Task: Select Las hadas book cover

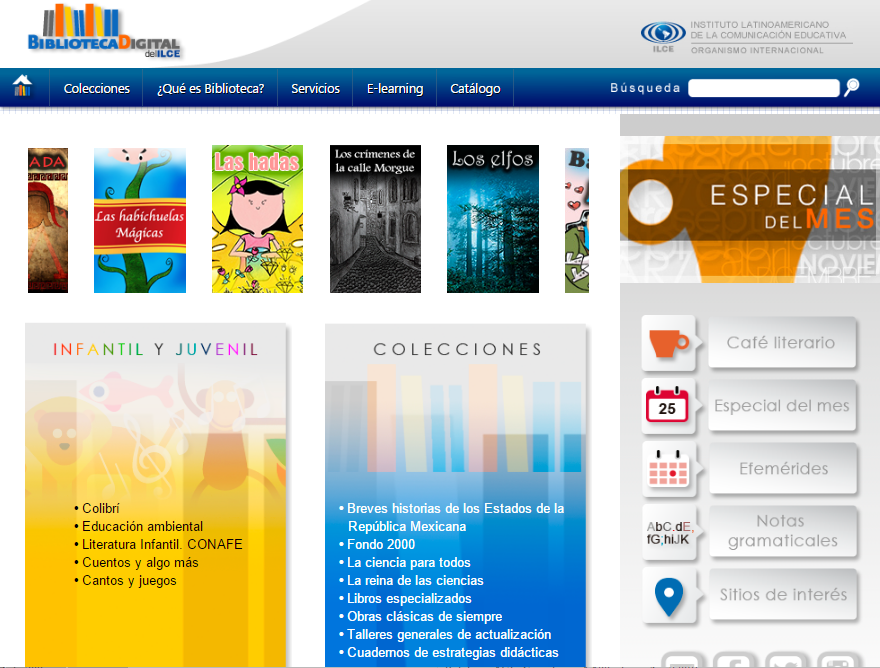Action: (x=257, y=220)
